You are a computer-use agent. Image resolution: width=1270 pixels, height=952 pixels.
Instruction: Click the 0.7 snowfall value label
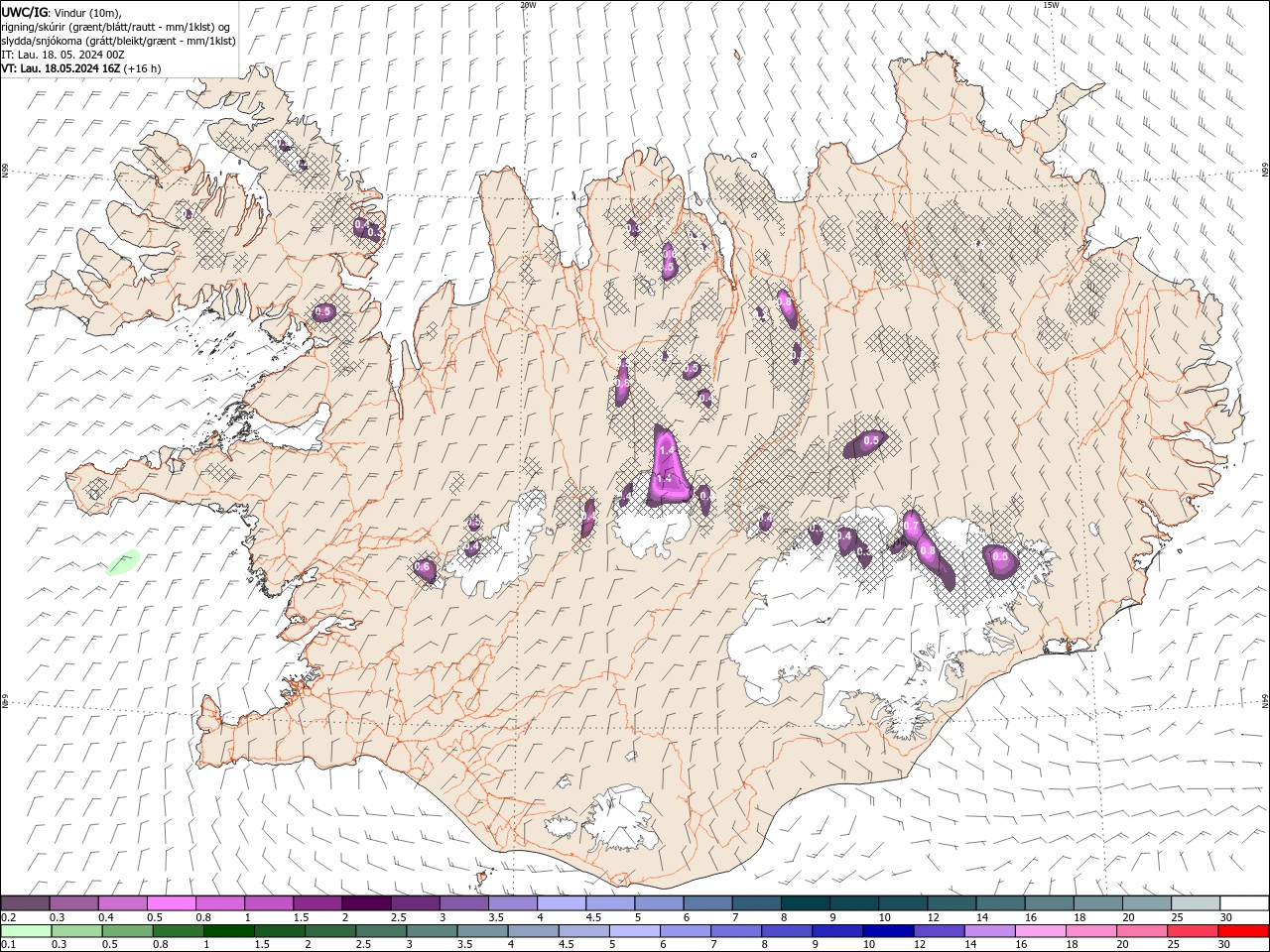point(912,524)
